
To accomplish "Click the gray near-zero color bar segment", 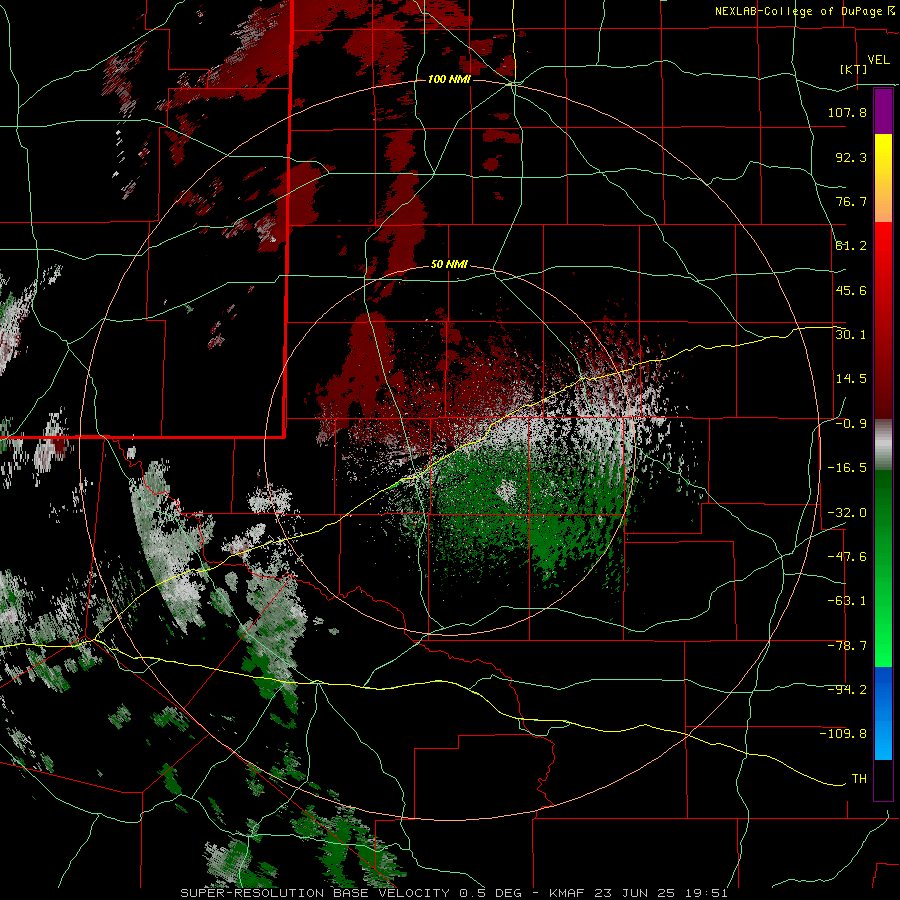I will (x=883, y=445).
